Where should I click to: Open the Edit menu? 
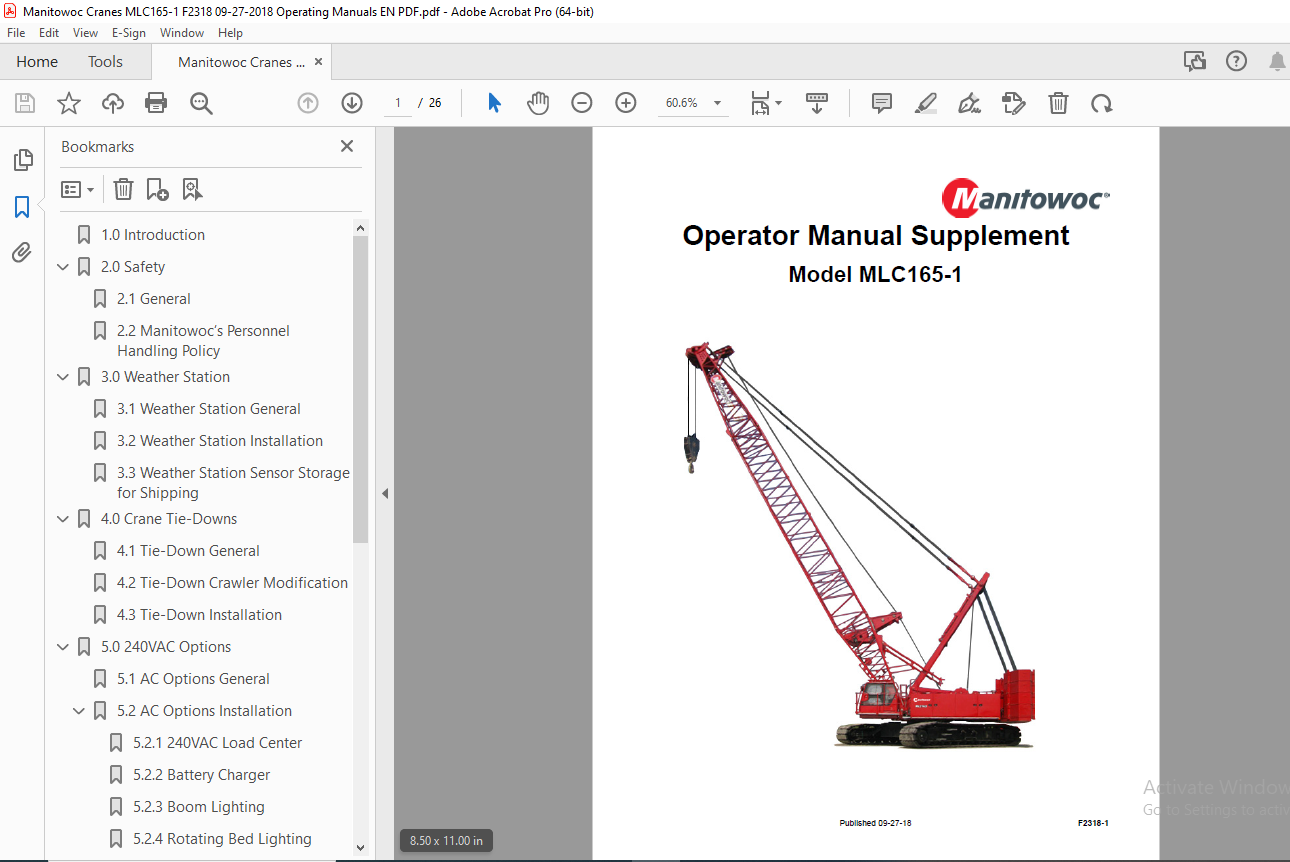(x=49, y=32)
